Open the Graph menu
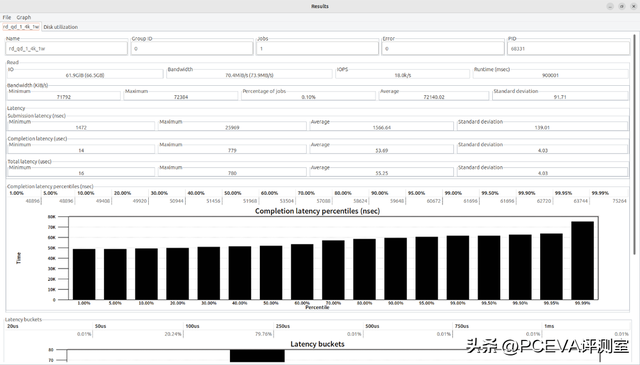This screenshot has height=365, width=640. point(24,17)
